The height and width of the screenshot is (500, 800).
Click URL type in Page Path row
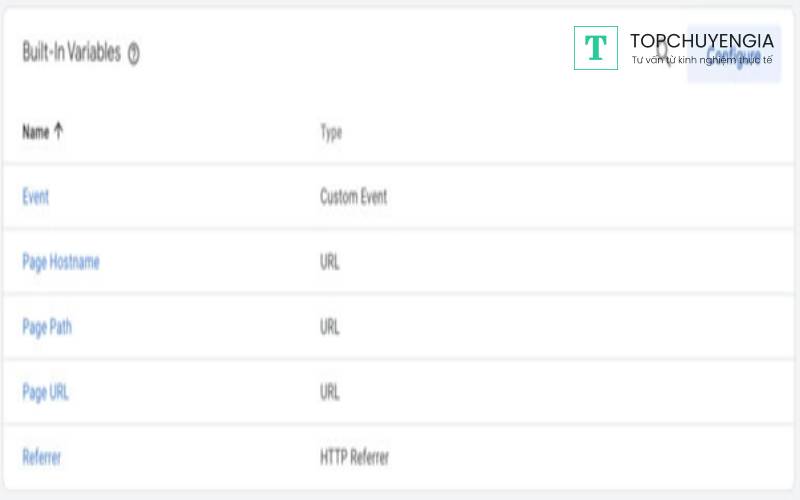tap(330, 327)
